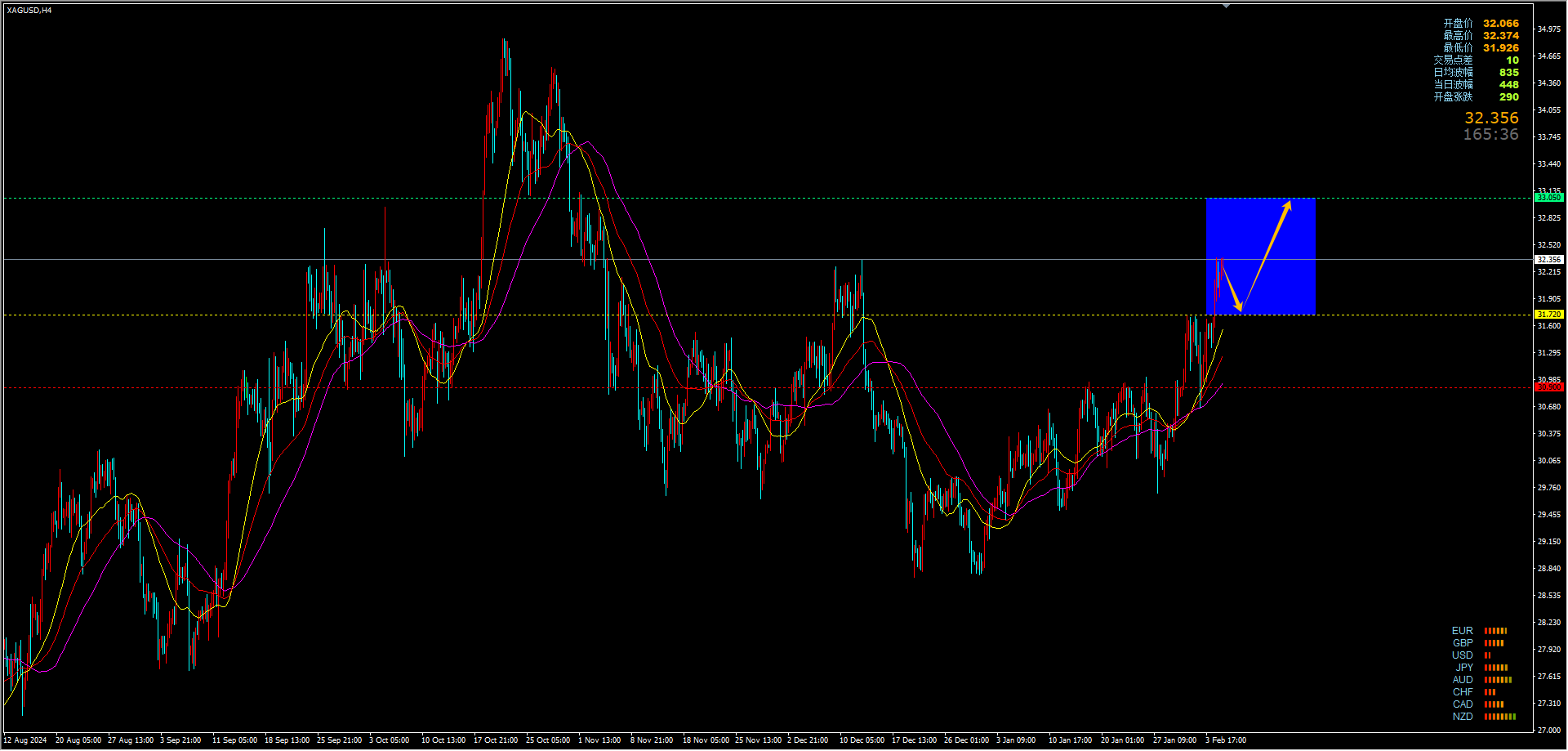Click the open change value 290
Viewport: 1568px width, 751px height.
[1509, 97]
